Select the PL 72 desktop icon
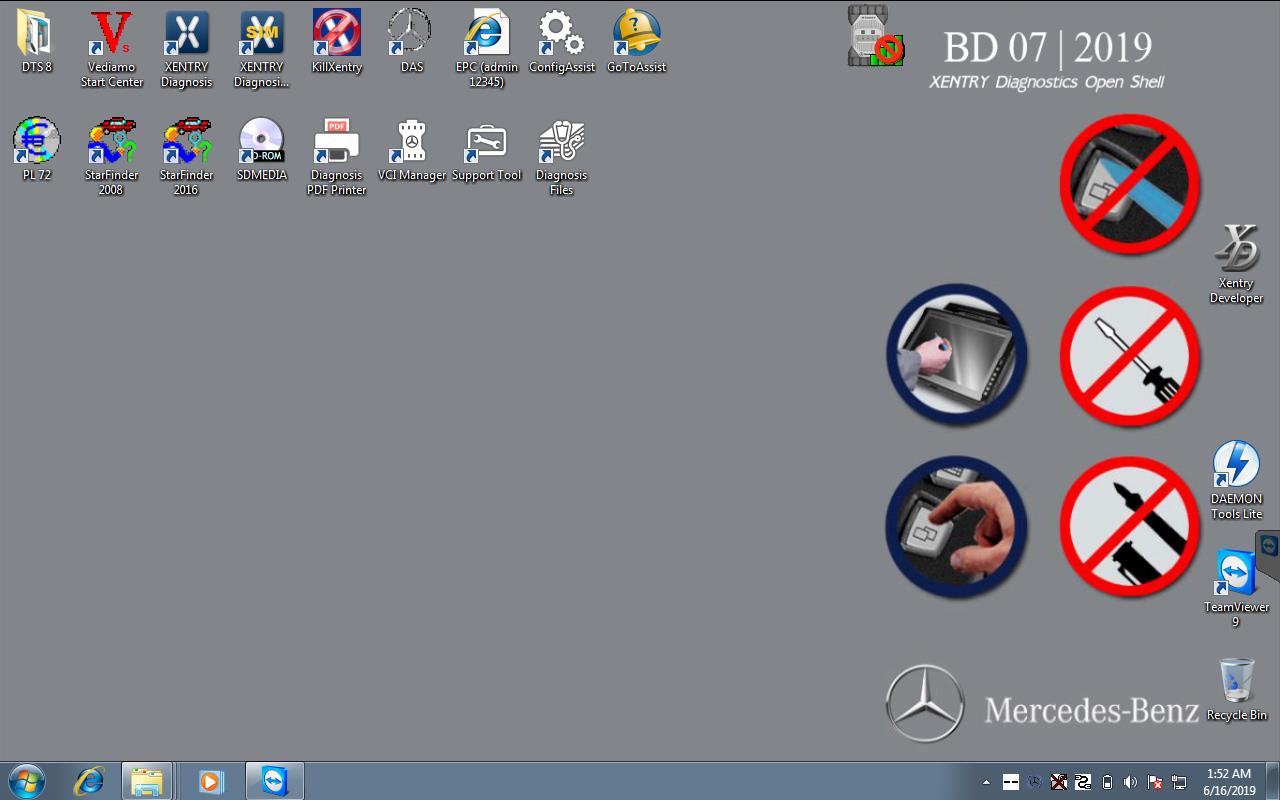Screen dimensions: 1280x800 37,149
